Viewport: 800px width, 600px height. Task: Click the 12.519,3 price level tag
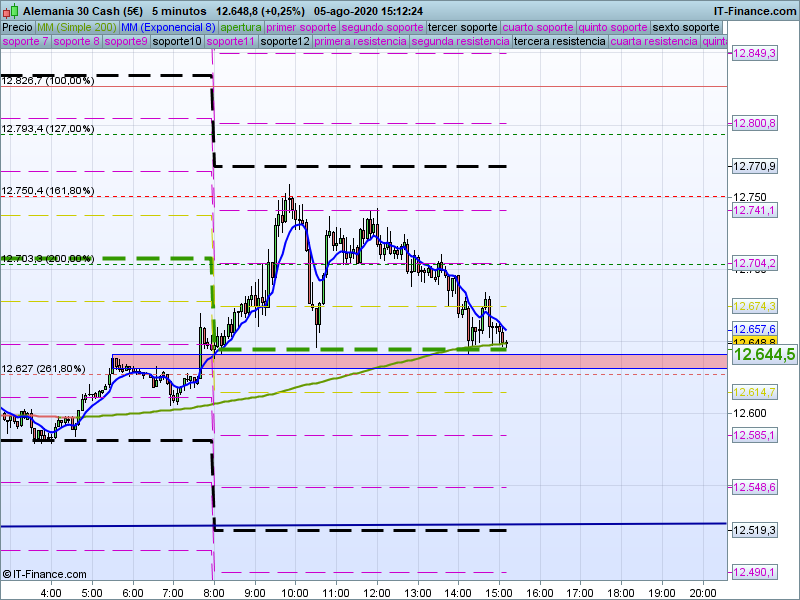[x=755, y=530]
